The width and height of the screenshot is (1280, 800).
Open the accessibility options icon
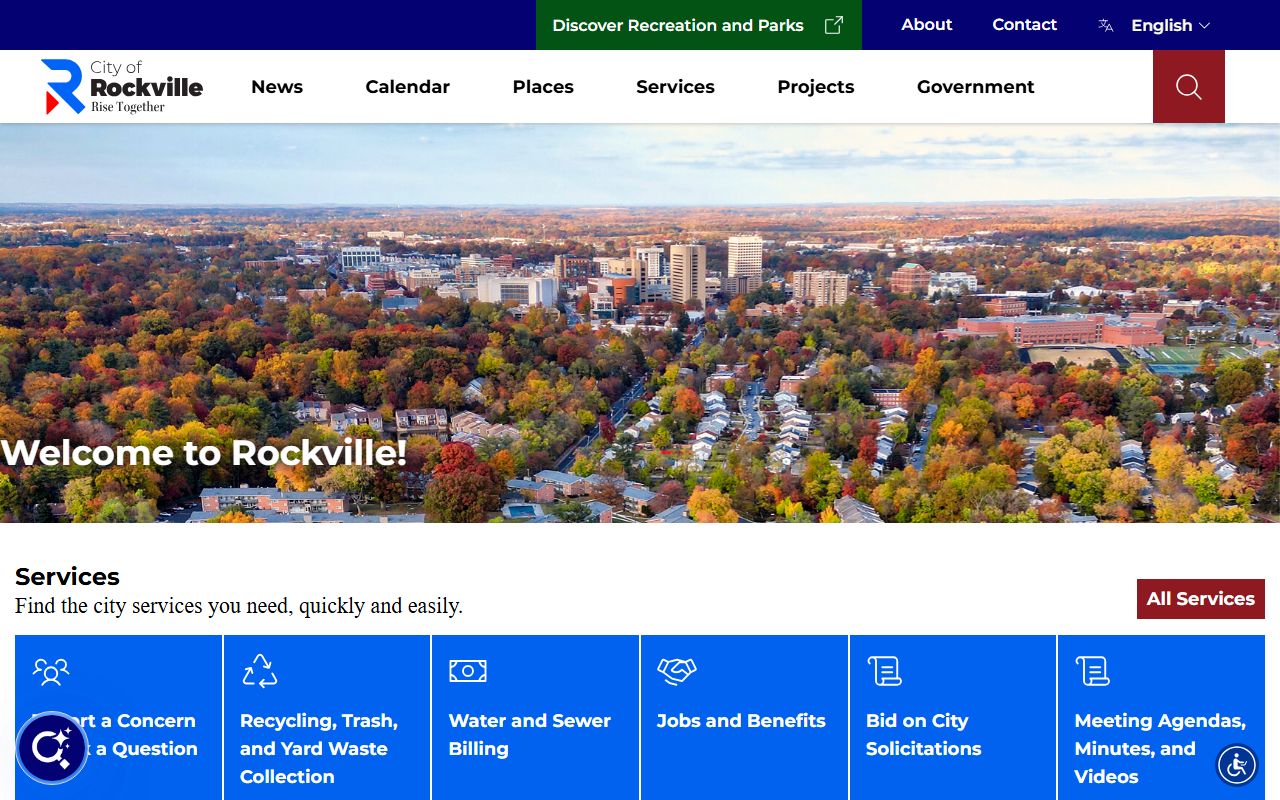point(1237,766)
